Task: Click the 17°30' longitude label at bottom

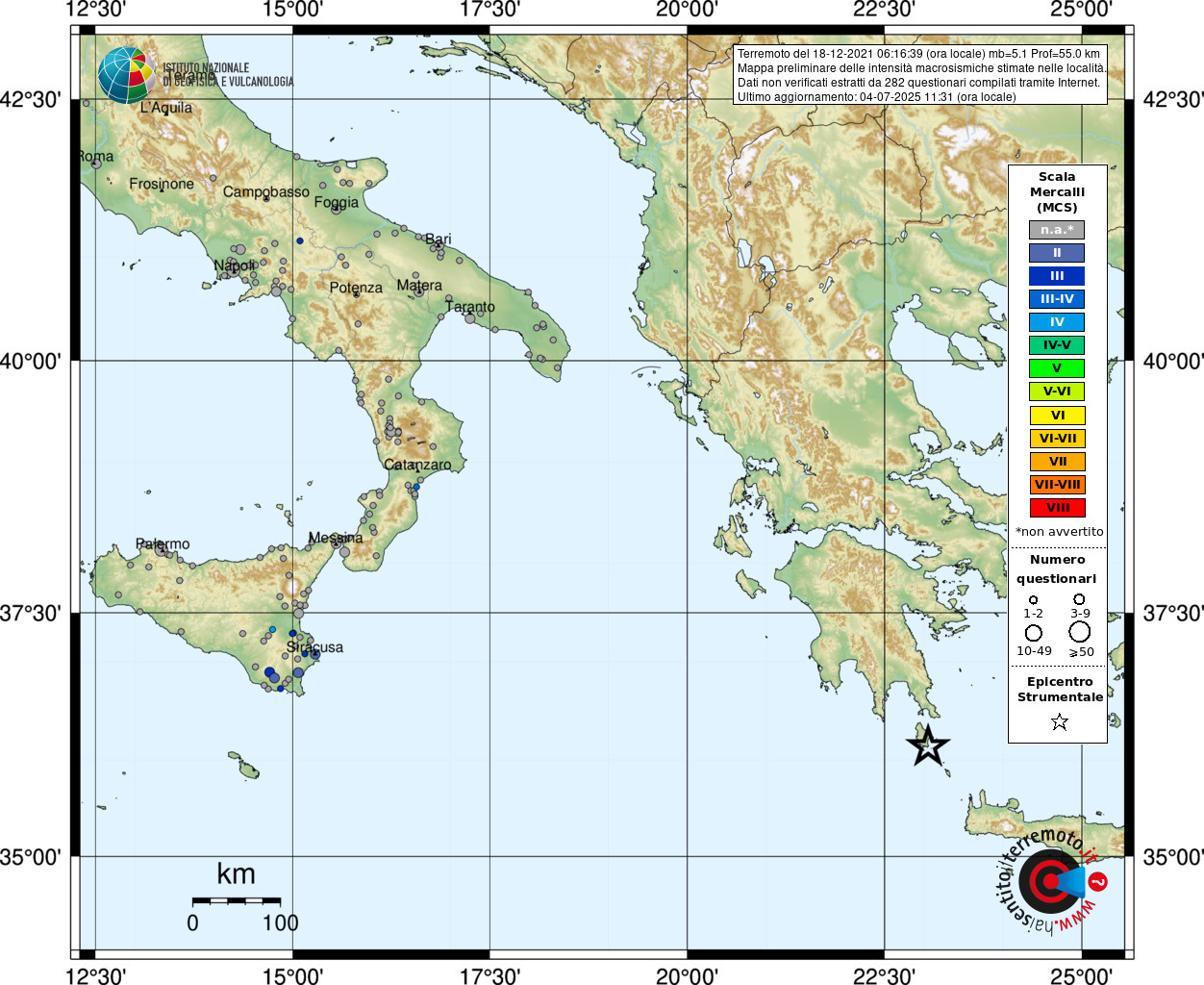Action: (x=489, y=975)
